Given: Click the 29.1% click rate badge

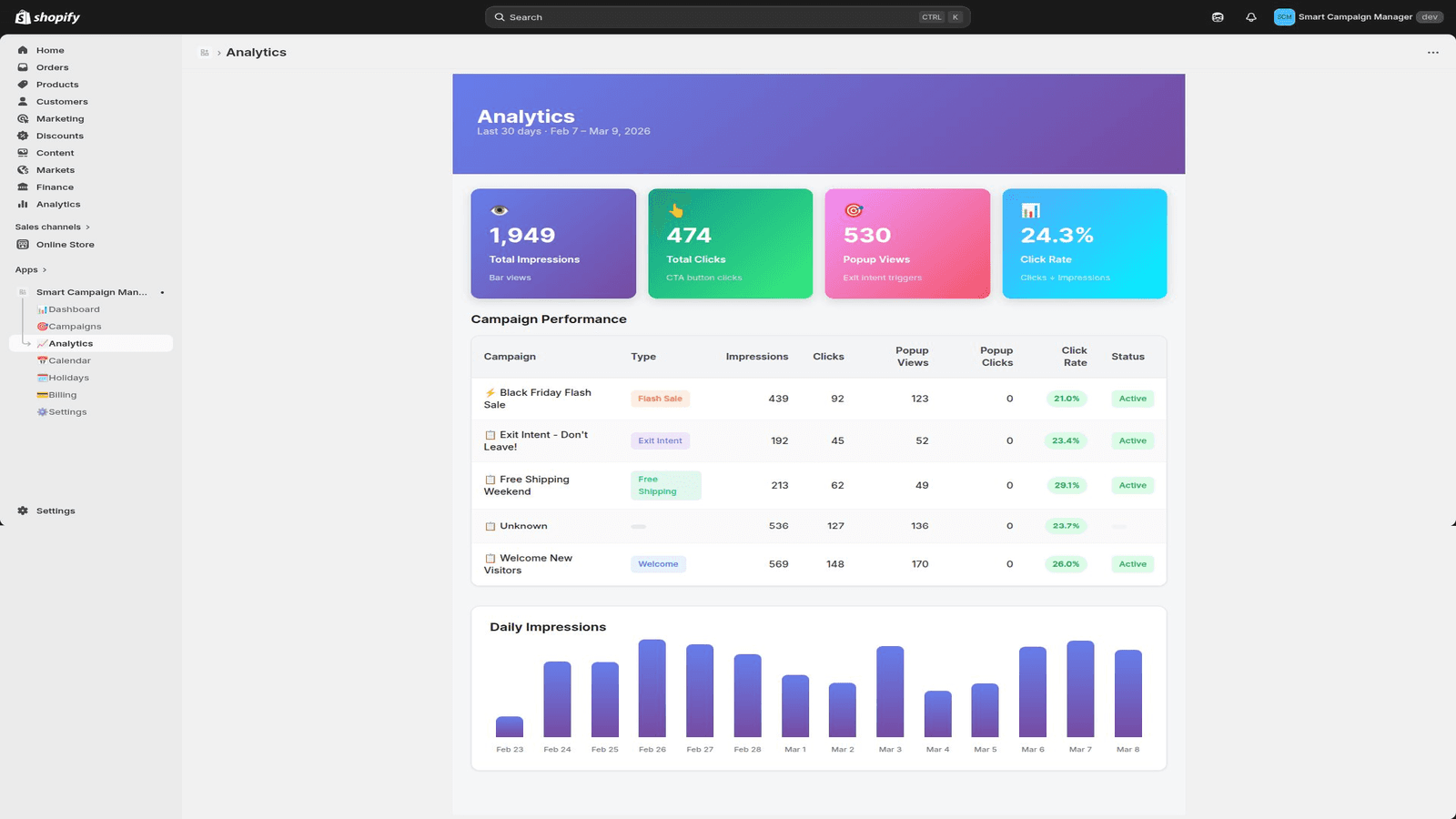Looking at the screenshot, I should pyautogui.click(x=1067, y=485).
